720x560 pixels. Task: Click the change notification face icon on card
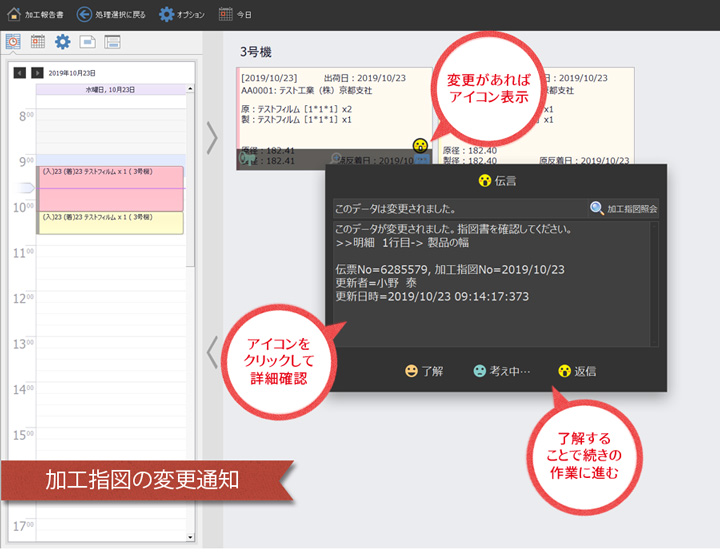(420, 146)
